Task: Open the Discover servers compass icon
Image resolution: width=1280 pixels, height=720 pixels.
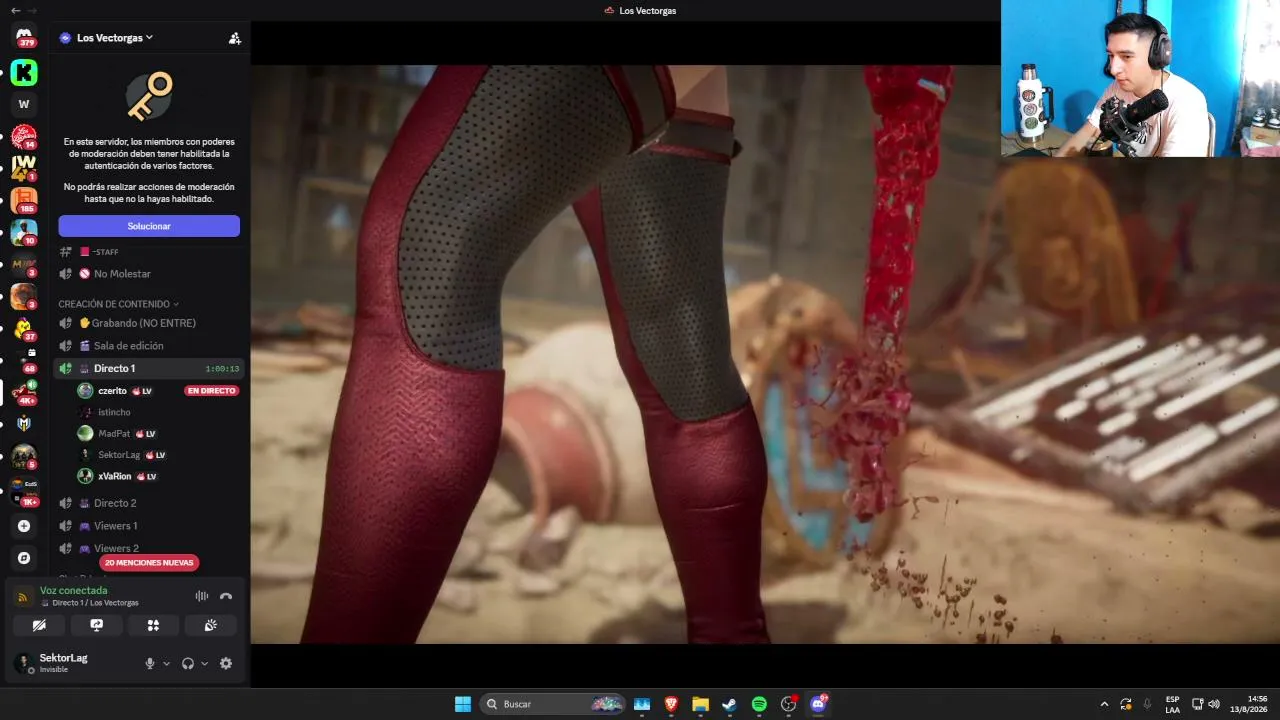Action: pos(24,558)
